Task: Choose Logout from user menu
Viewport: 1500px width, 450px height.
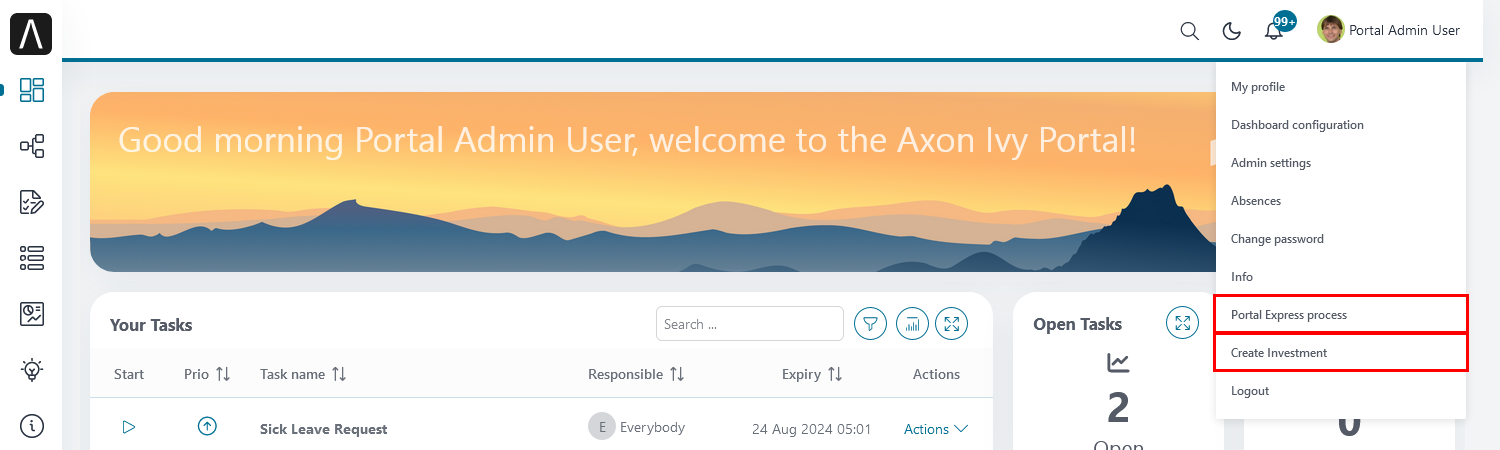Action: (x=1341, y=391)
